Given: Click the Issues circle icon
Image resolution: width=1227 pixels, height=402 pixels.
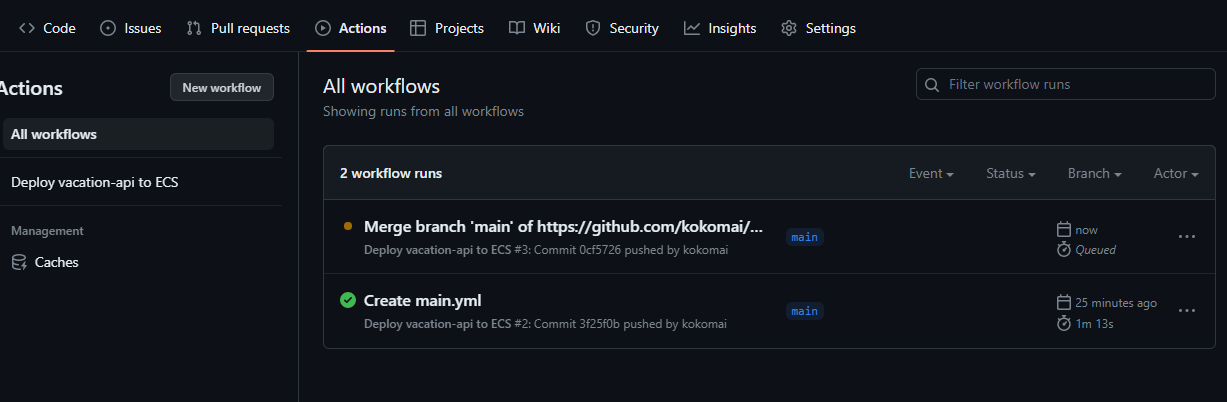Looking at the screenshot, I should 108,28.
